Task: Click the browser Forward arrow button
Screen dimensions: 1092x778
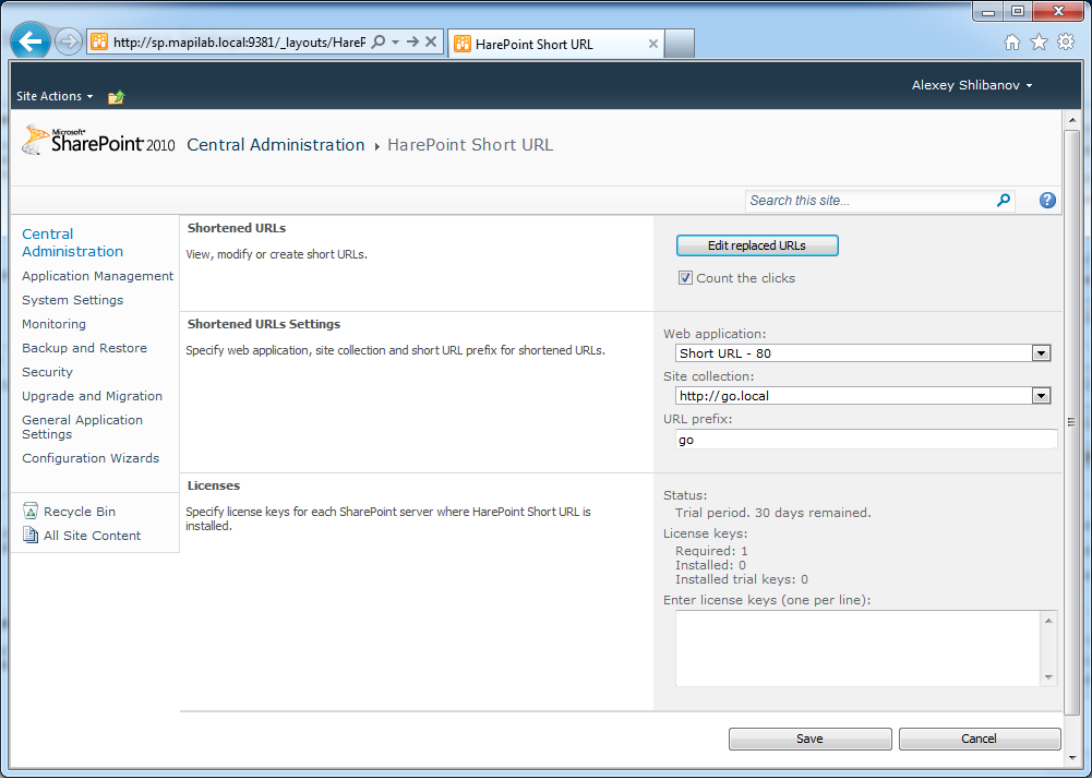Action: pyautogui.click(x=68, y=42)
